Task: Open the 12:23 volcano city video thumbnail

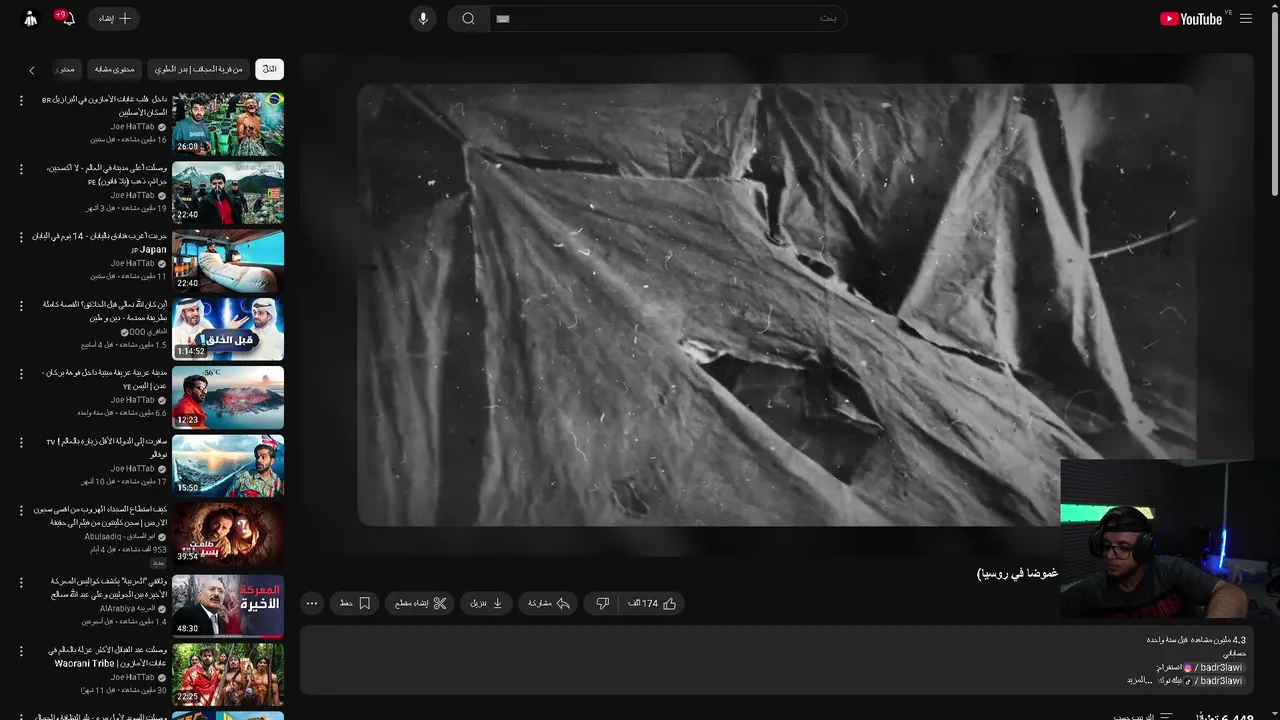Action: pos(228,397)
